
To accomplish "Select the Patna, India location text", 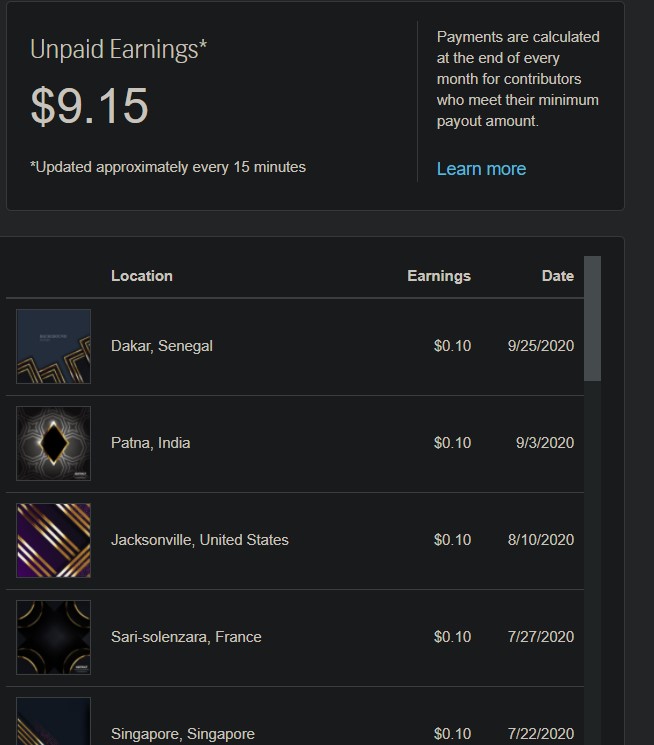I will (151, 443).
